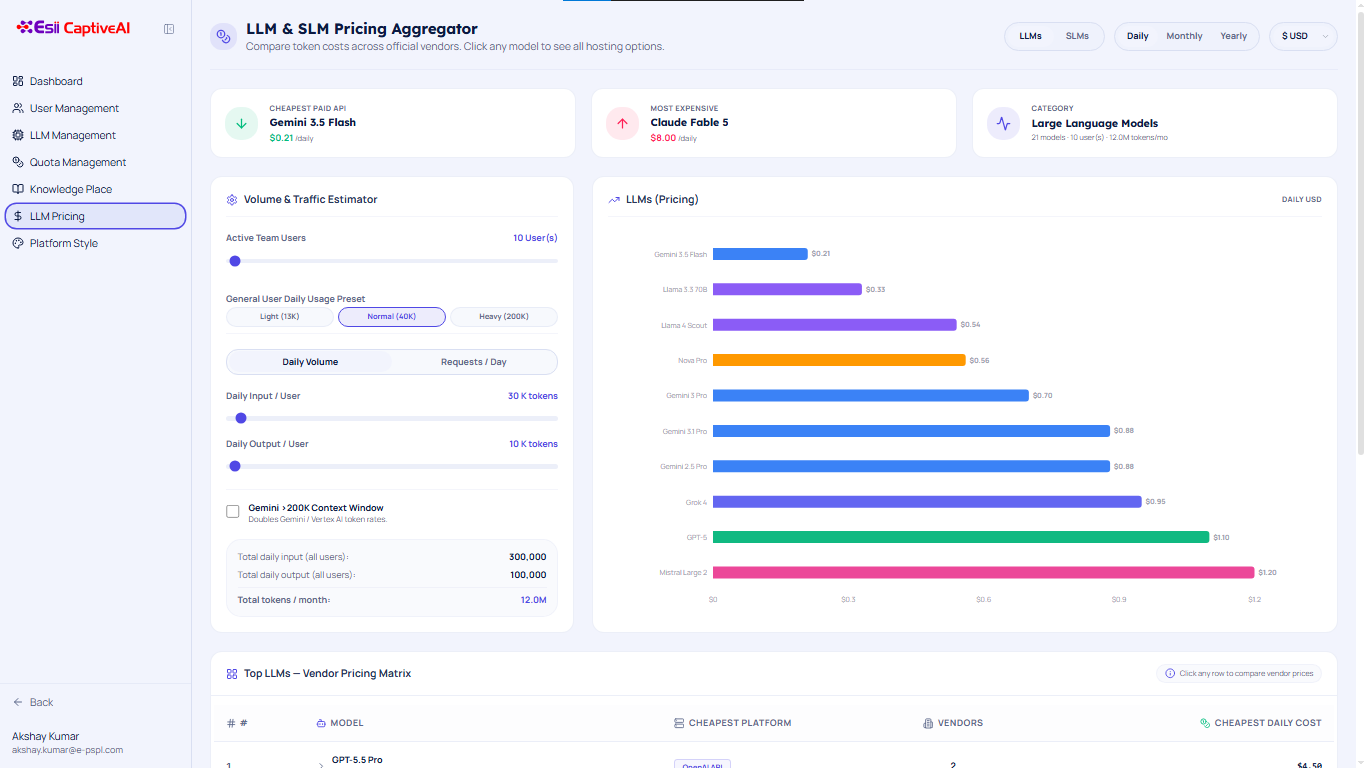Click the LLM Pricing sidebar link
The width and height of the screenshot is (1366, 768).
(96, 216)
